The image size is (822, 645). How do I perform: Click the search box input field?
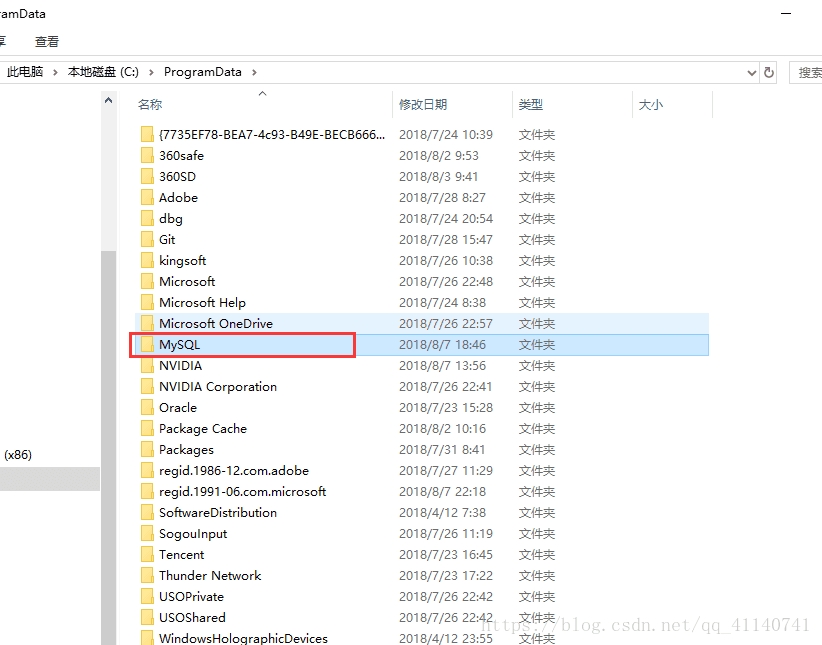[807, 72]
